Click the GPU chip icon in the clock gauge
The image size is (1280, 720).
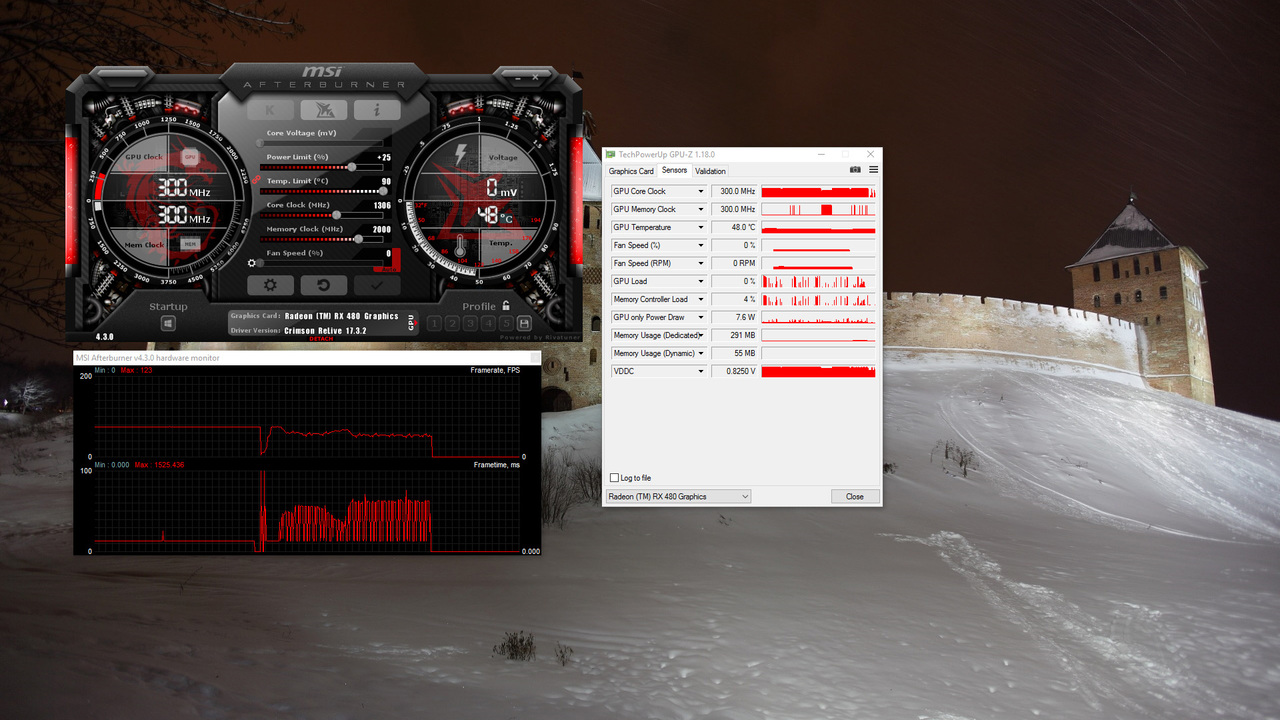pos(189,157)
